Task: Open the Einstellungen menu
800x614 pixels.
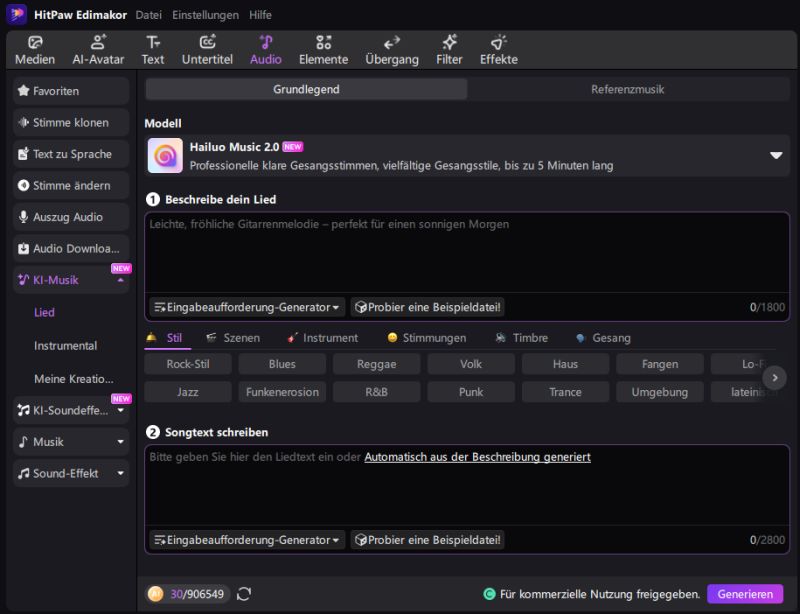Action: [205, 15]
